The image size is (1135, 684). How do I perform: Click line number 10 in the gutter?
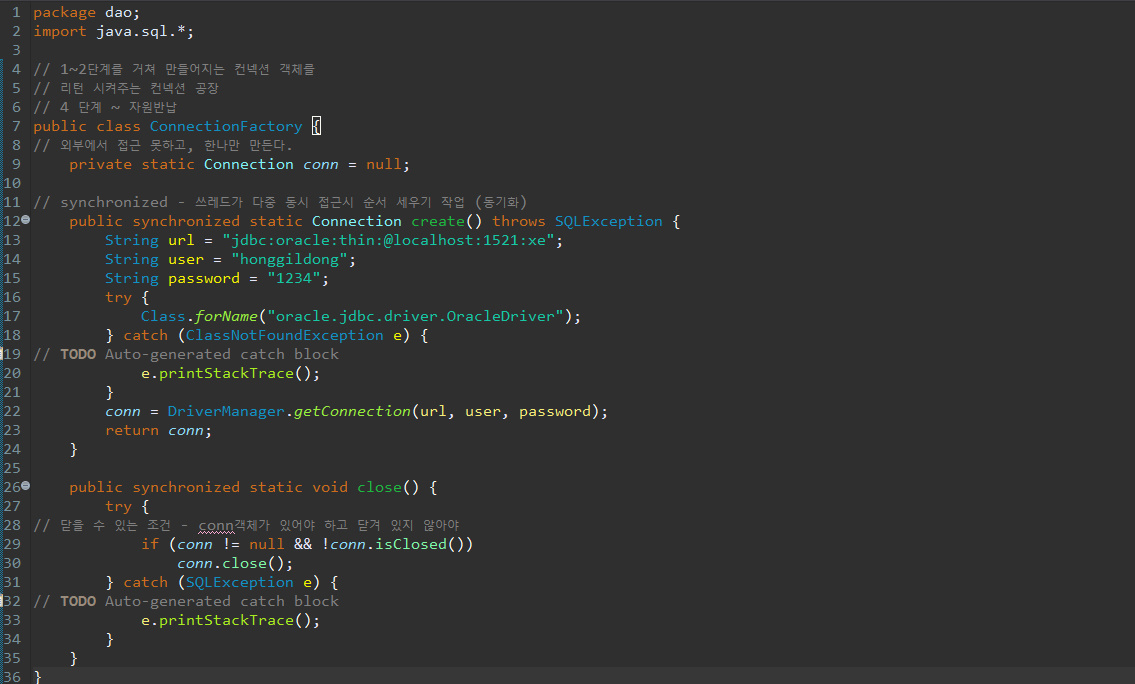coord(12,183)
